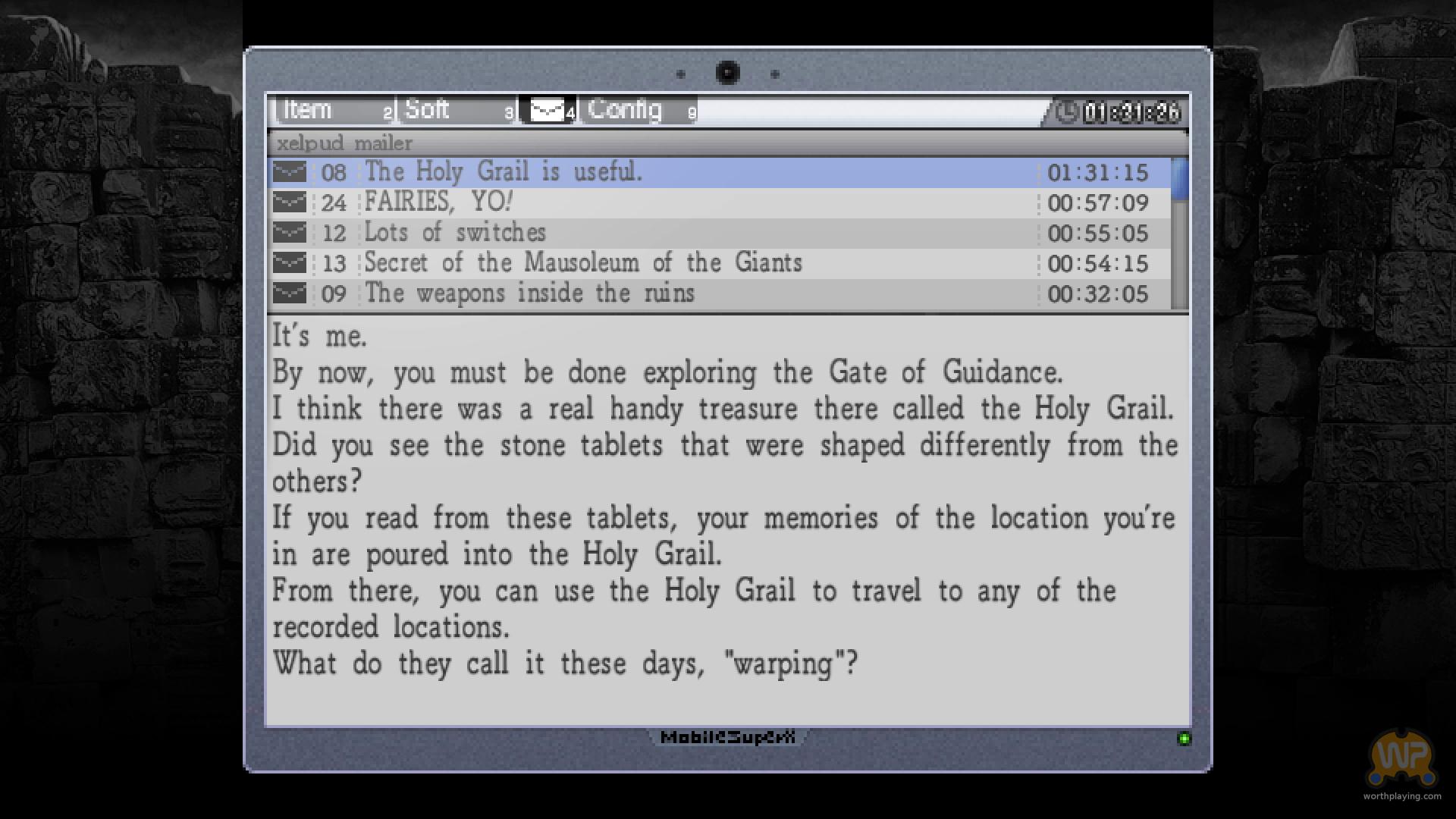Screen dimensions: 1456x819
Task: Click the webcam lens above the screen
Action: [x=727, y=73]
